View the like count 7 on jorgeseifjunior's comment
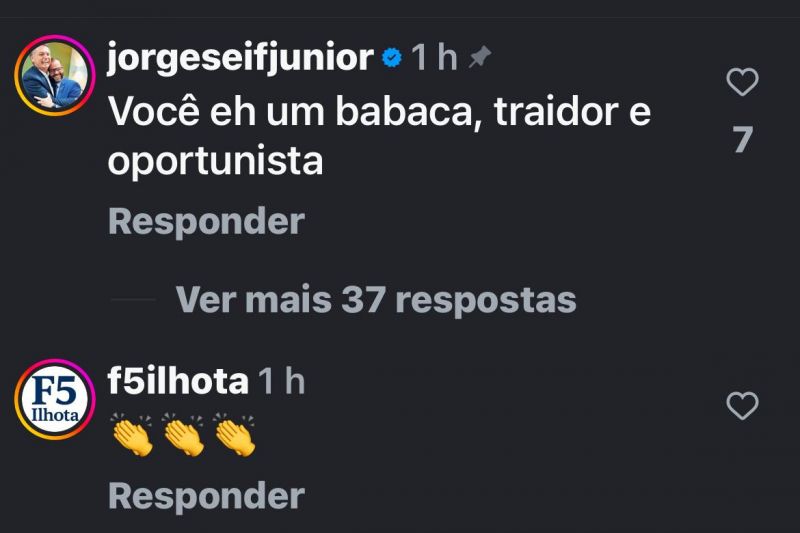800x533 pixels. click(x=741, y=140)
